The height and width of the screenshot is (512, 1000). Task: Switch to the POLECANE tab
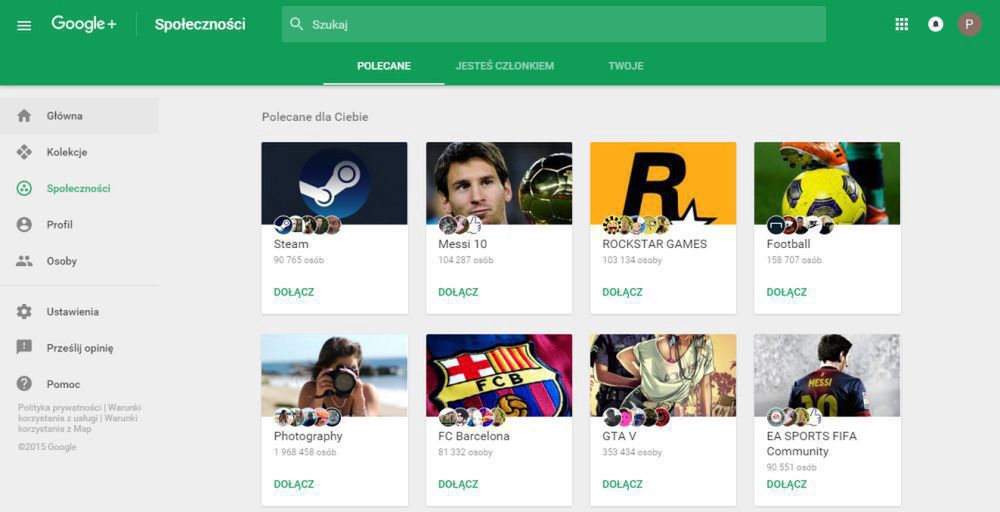coord(384,66)
